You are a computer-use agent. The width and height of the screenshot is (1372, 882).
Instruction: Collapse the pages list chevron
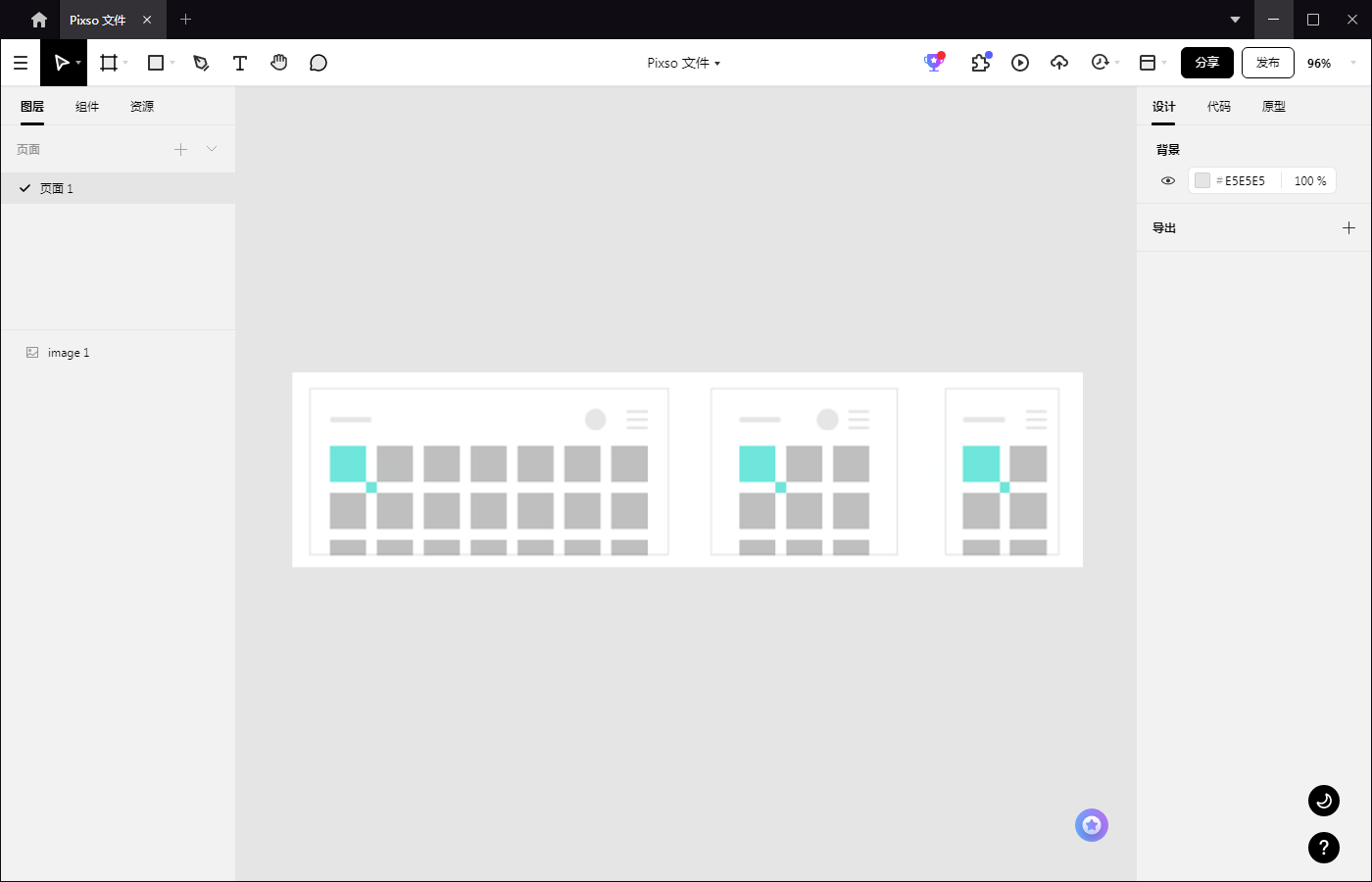coord(212,149)
